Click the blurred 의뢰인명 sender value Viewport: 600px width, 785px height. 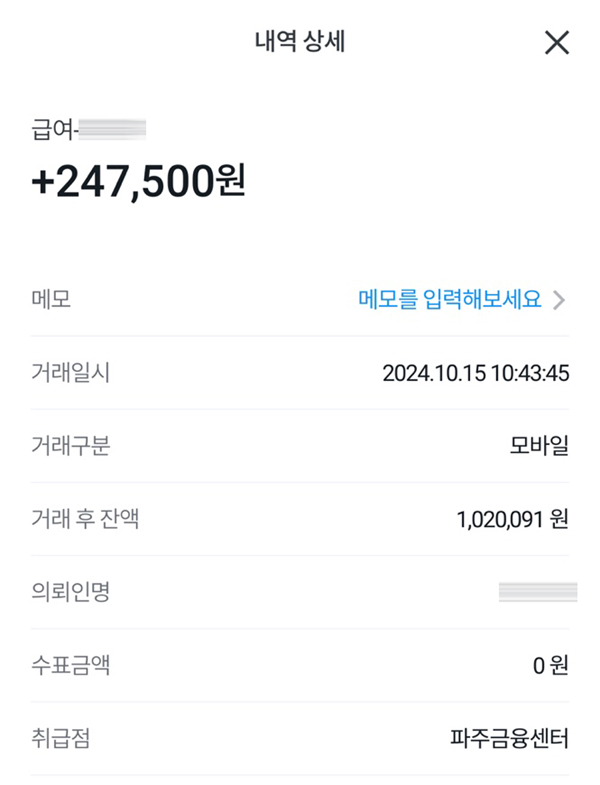(538, 592)
